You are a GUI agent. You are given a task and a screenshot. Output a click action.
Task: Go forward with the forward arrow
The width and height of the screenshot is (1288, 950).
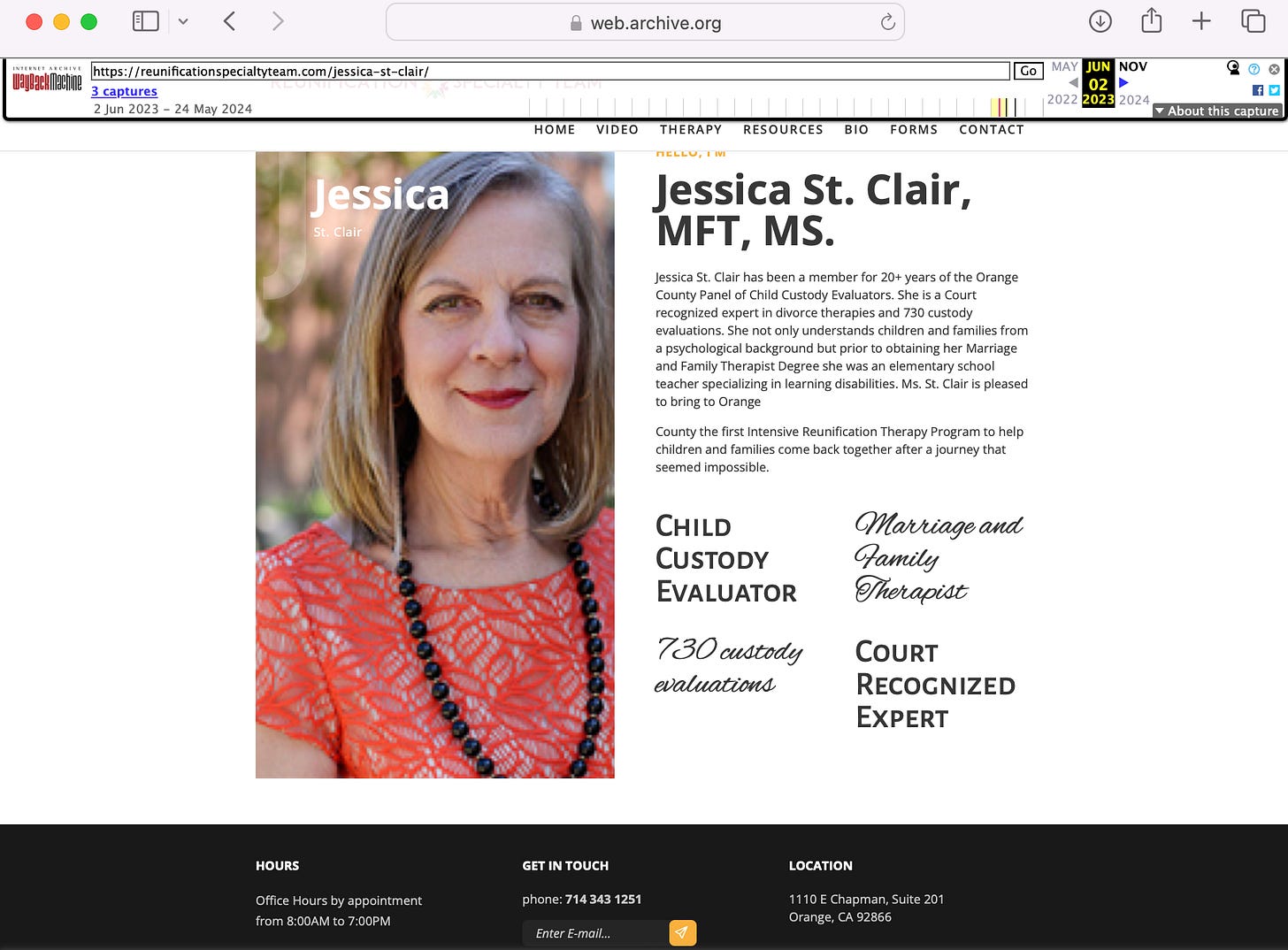pyautogui.click(x=278, y=21)
